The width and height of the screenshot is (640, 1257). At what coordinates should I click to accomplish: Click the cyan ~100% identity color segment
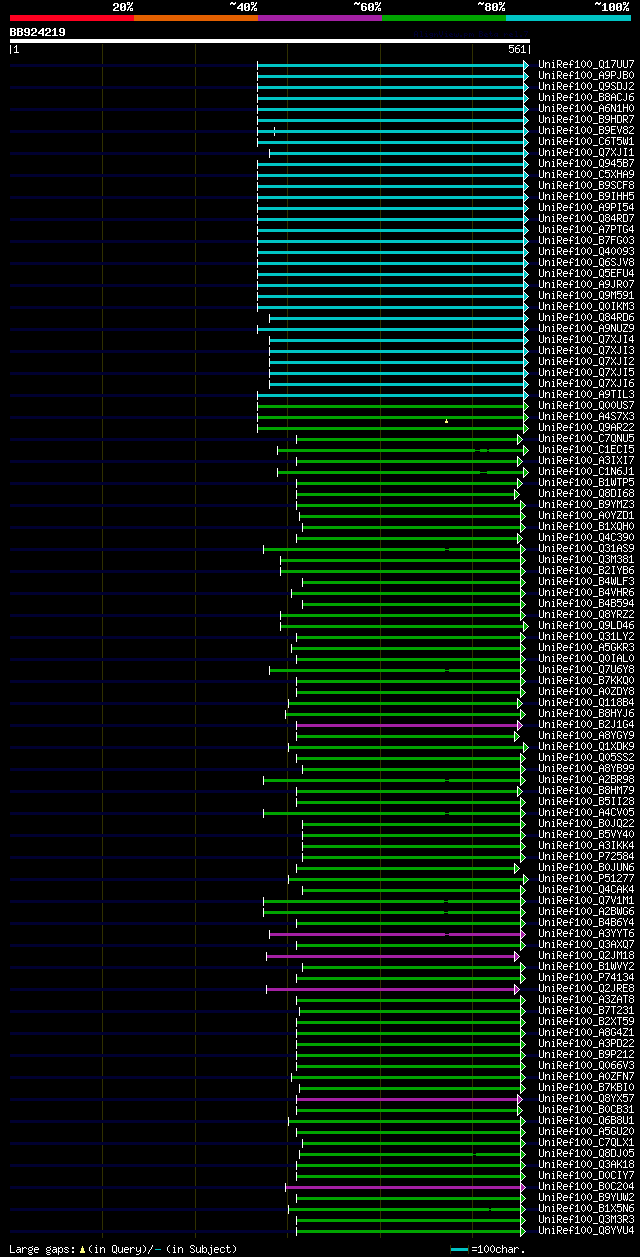568,18
